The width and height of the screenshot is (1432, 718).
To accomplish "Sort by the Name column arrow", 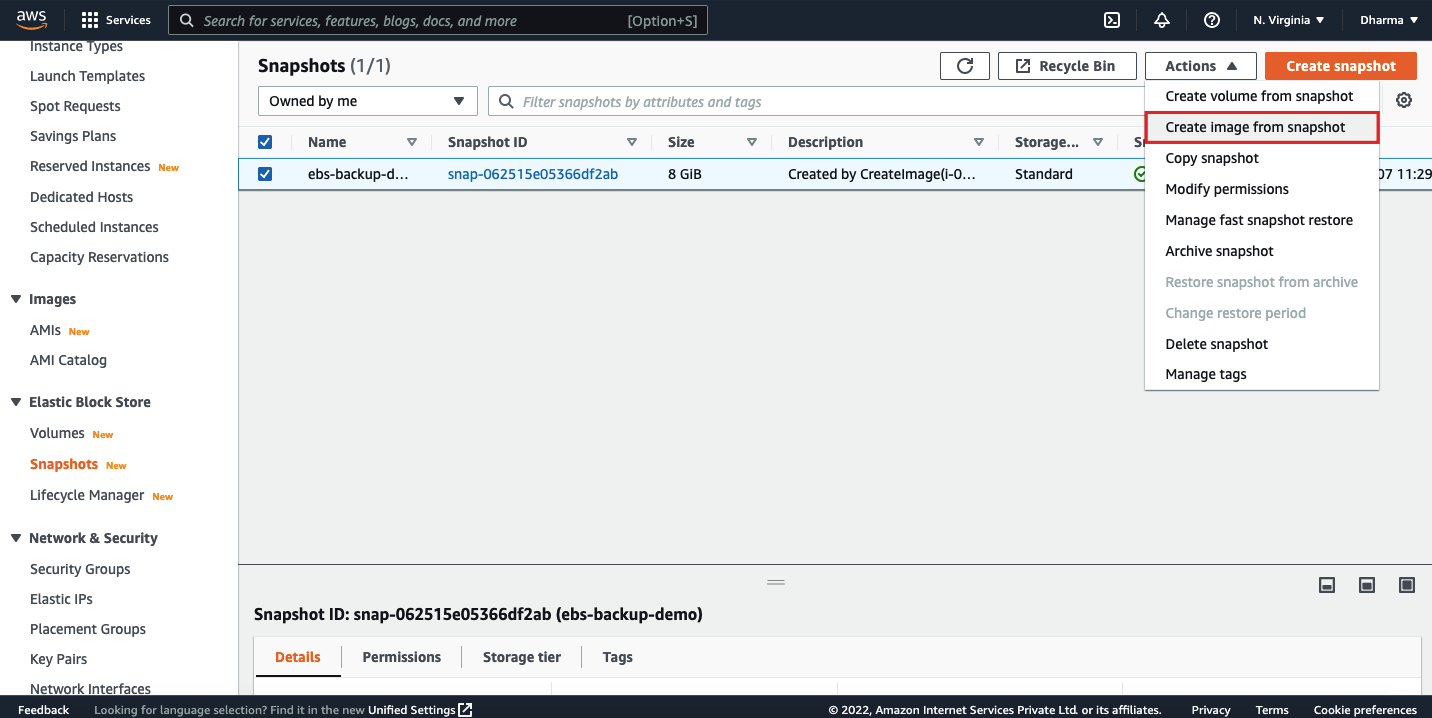I will (412, 142).
